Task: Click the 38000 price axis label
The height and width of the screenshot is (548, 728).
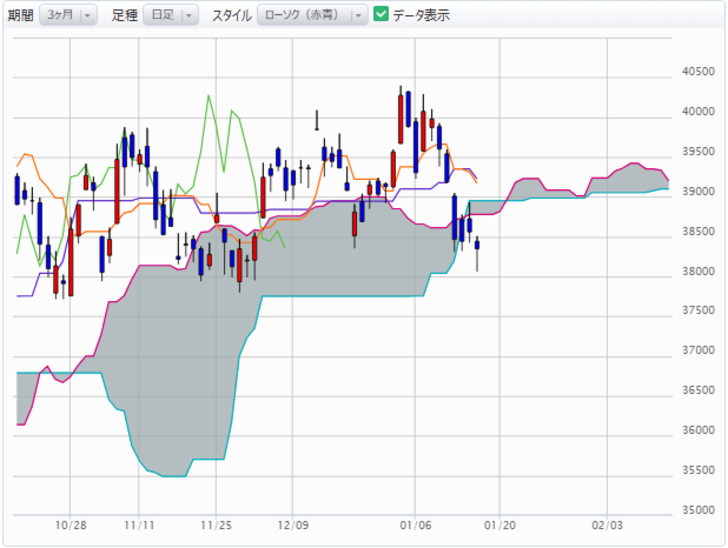Action: pos(696,271)
